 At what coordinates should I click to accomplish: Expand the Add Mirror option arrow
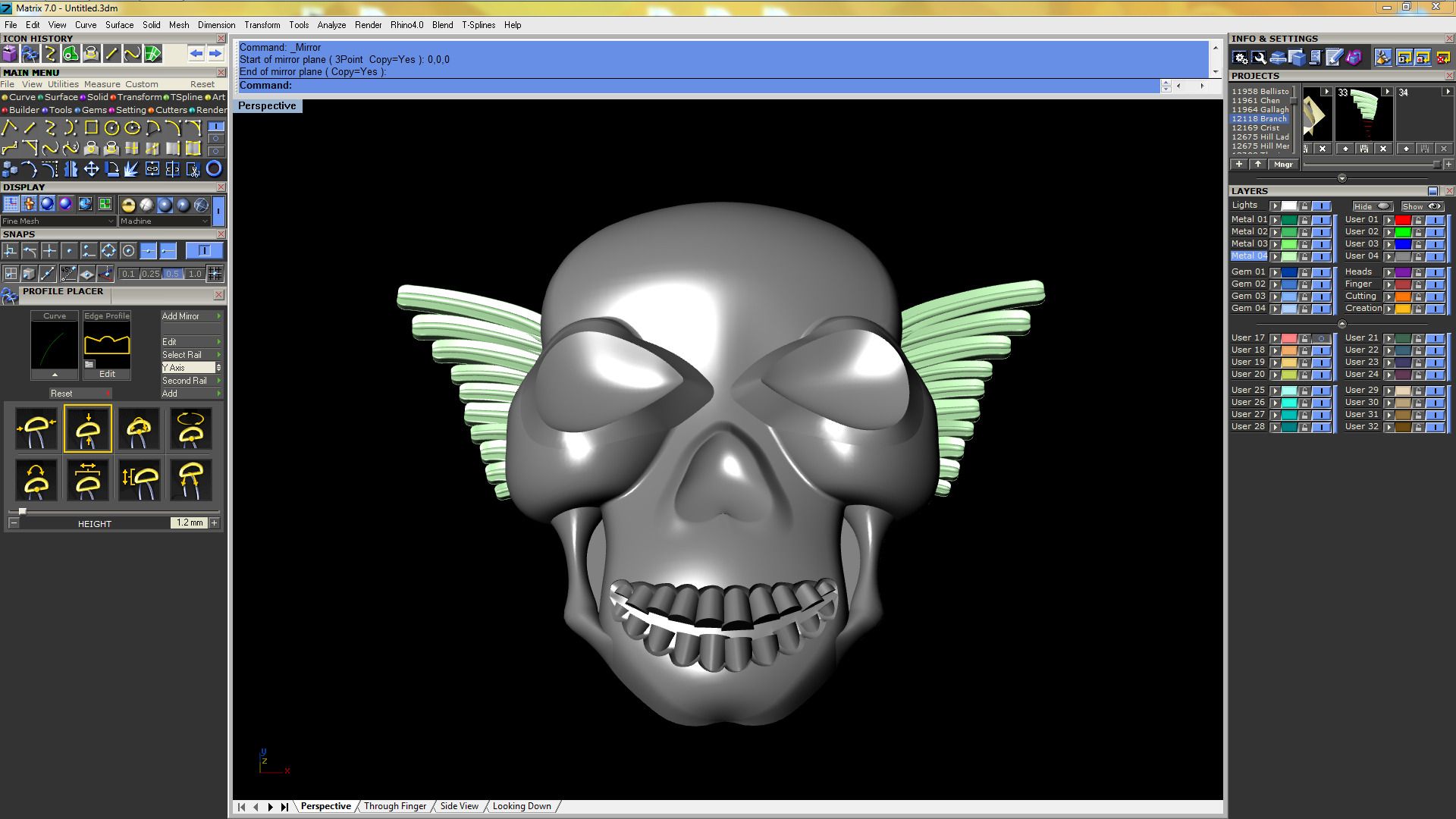[219, 316]
